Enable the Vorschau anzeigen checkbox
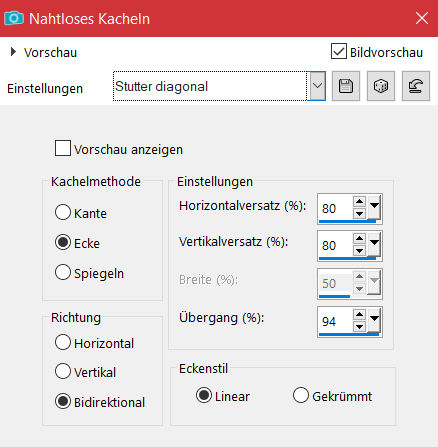 point(63,148)
